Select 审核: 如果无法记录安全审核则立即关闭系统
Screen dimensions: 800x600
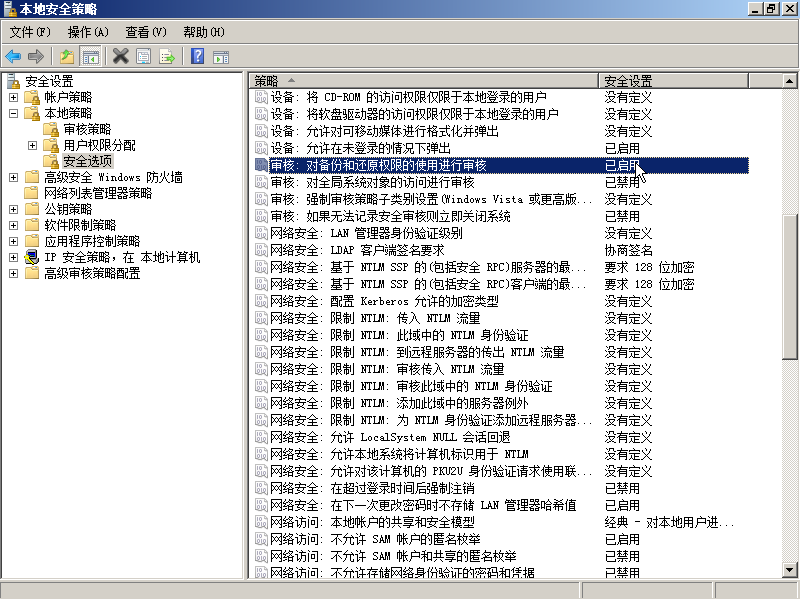tap(390, 216)
